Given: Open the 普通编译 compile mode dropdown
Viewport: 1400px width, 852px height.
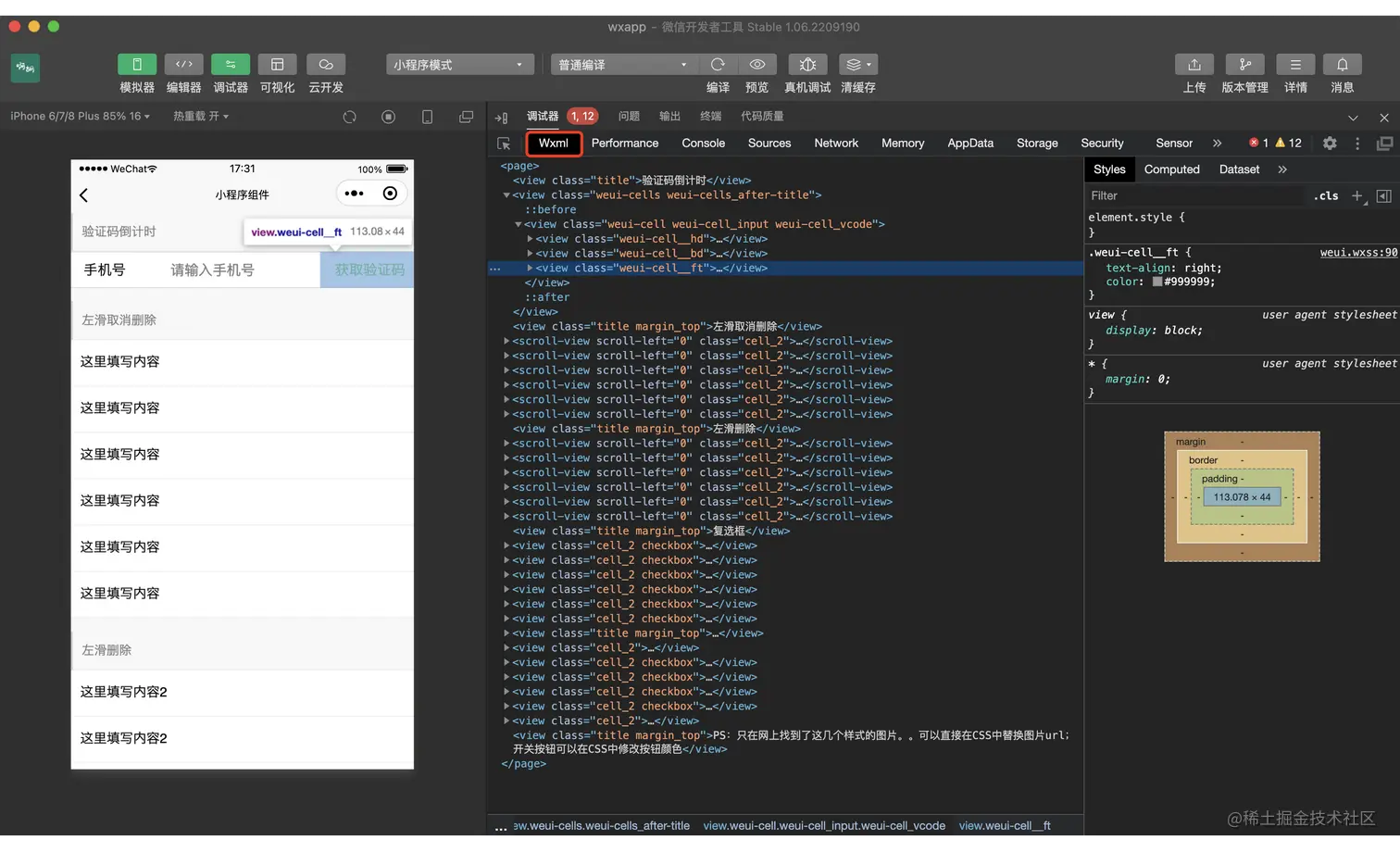Looking at the screenshot, I should 625,64.
